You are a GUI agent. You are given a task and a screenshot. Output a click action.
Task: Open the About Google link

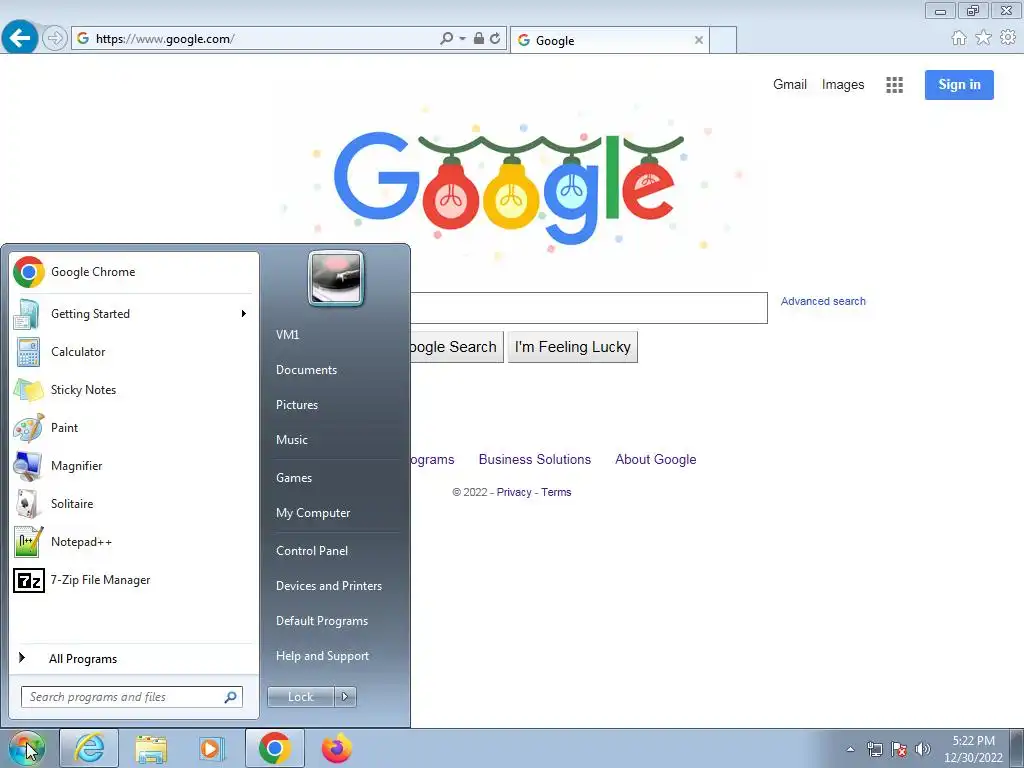point(656,460)
